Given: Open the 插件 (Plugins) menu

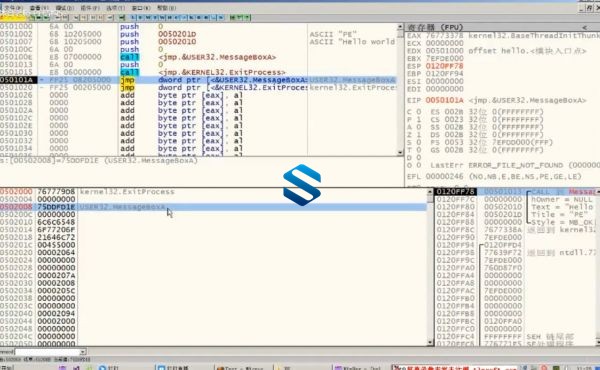Looking at the screenshot, I should tap(90, 8).
